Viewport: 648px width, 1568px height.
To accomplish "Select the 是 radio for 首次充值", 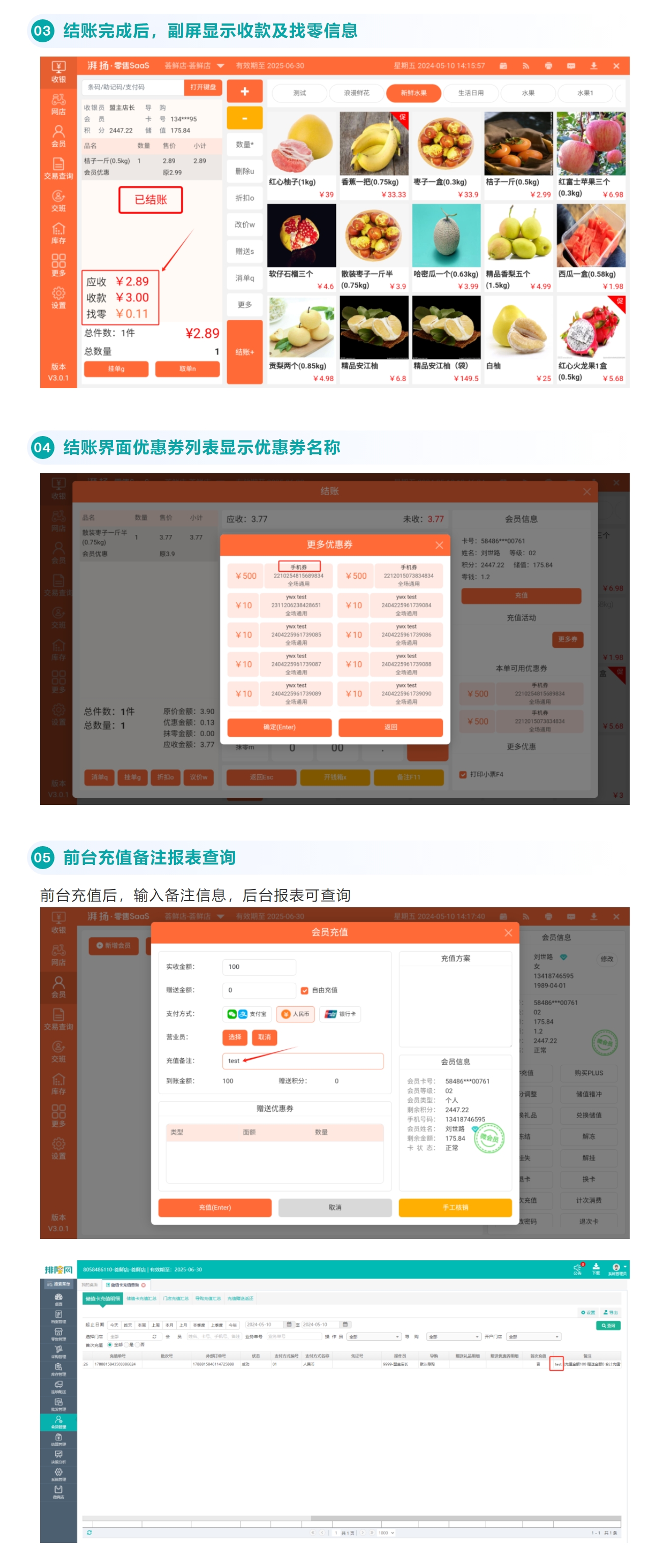I will (x=127, y=1344).
